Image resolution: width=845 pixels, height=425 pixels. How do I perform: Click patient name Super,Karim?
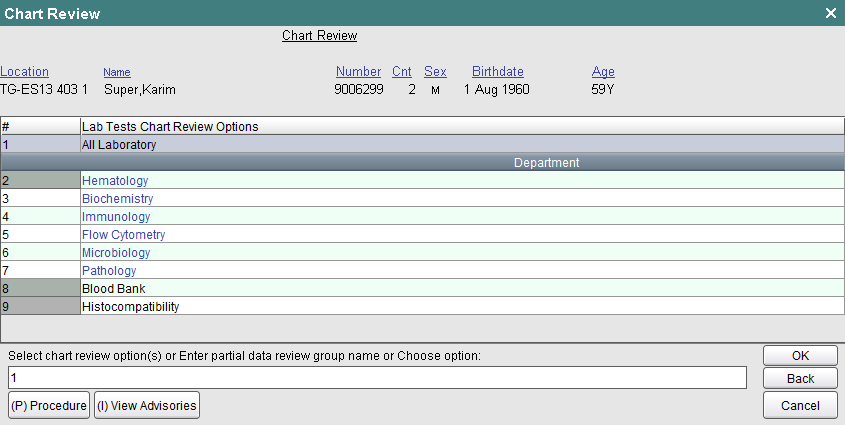pos(140,89)
